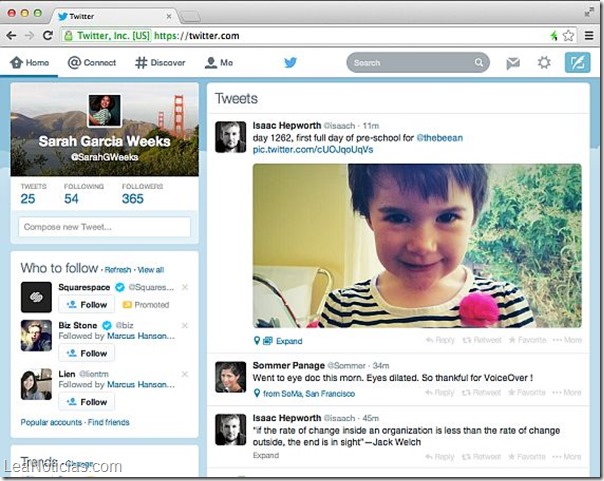Open Popular accounts link
The height and width of the screenshot is (481, 604).
(x=51, y=422)
